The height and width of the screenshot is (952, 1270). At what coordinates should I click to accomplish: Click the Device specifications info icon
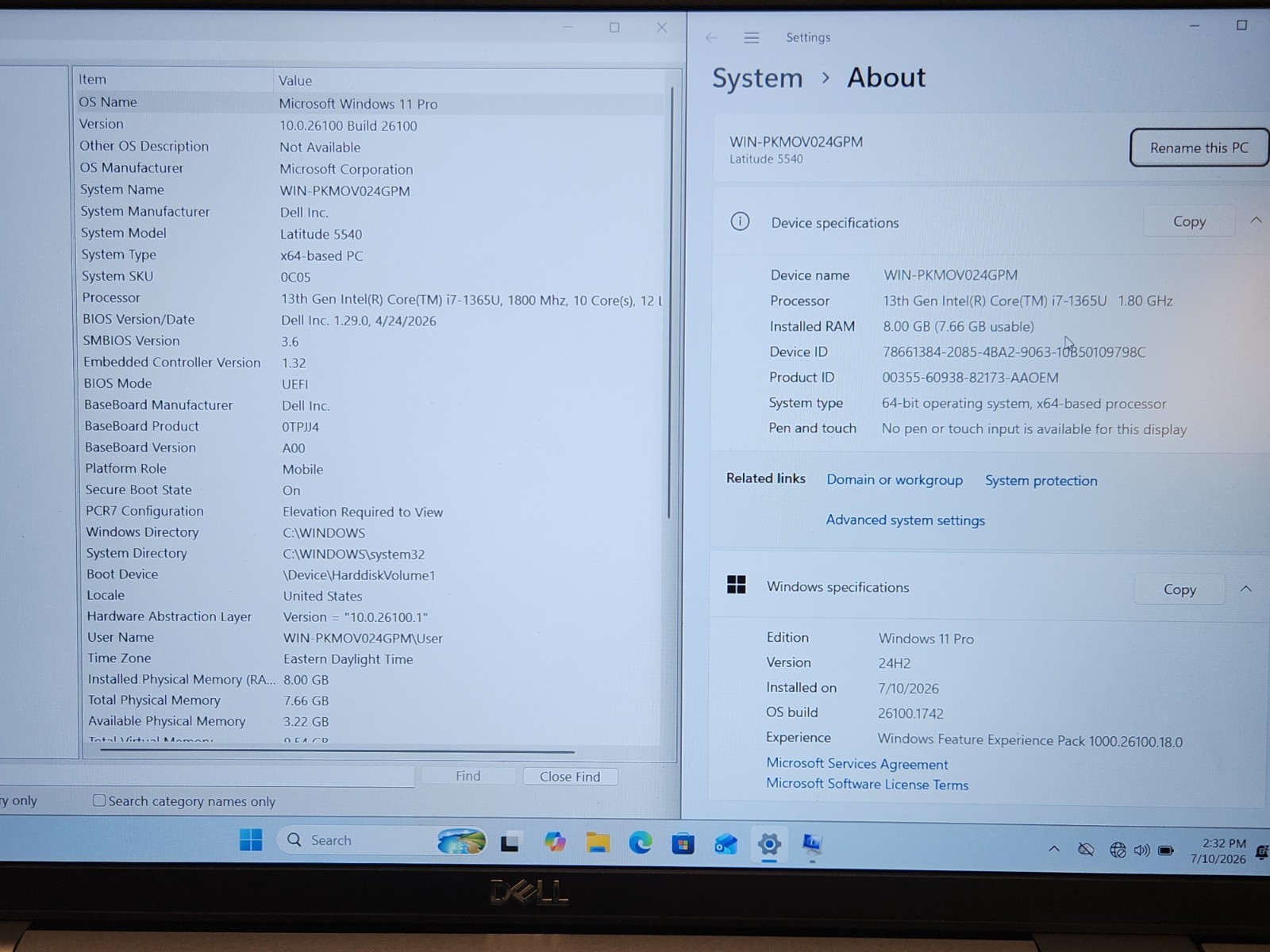pos(740,221)
